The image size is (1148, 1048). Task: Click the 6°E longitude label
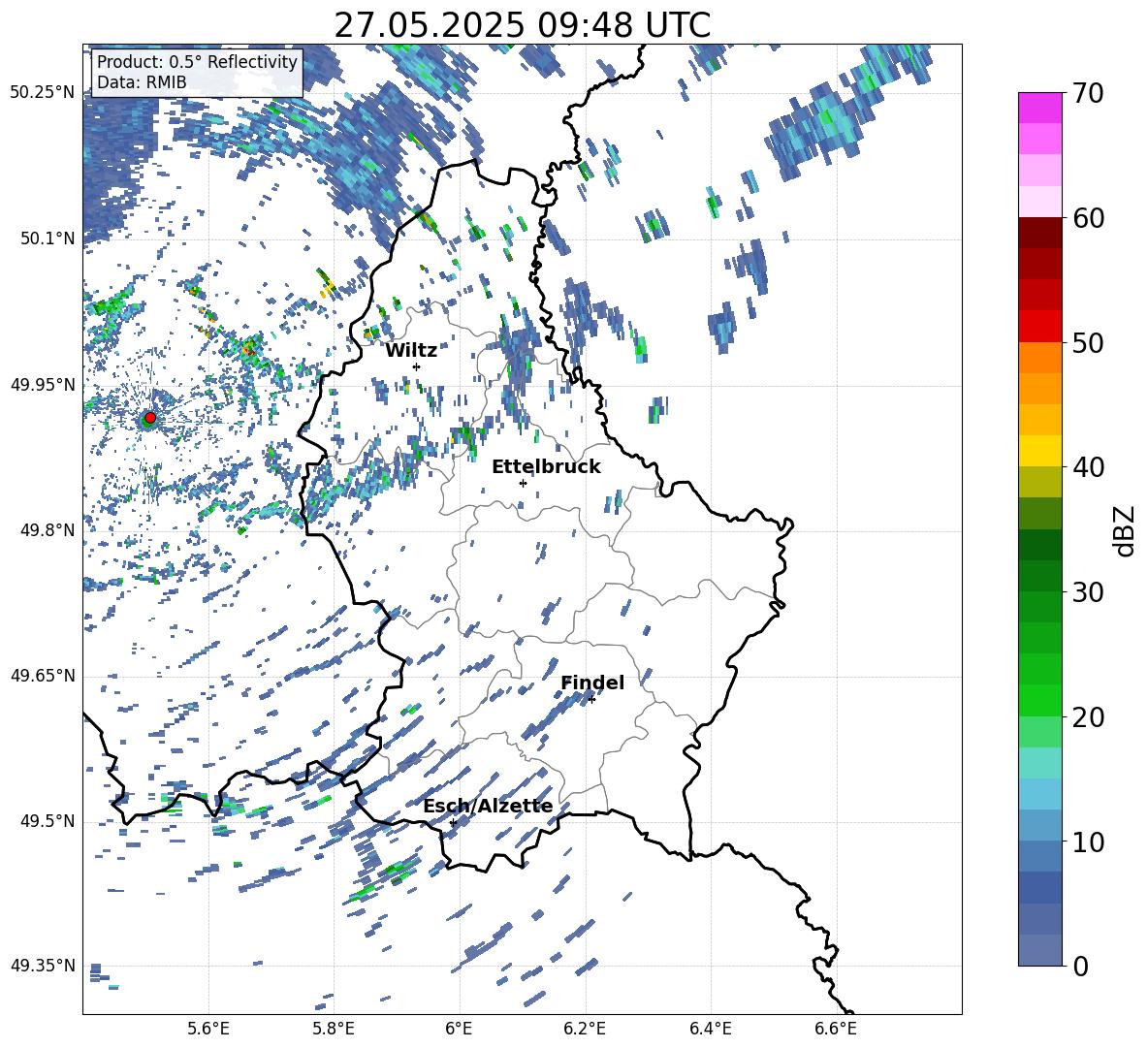[459, 1029]
